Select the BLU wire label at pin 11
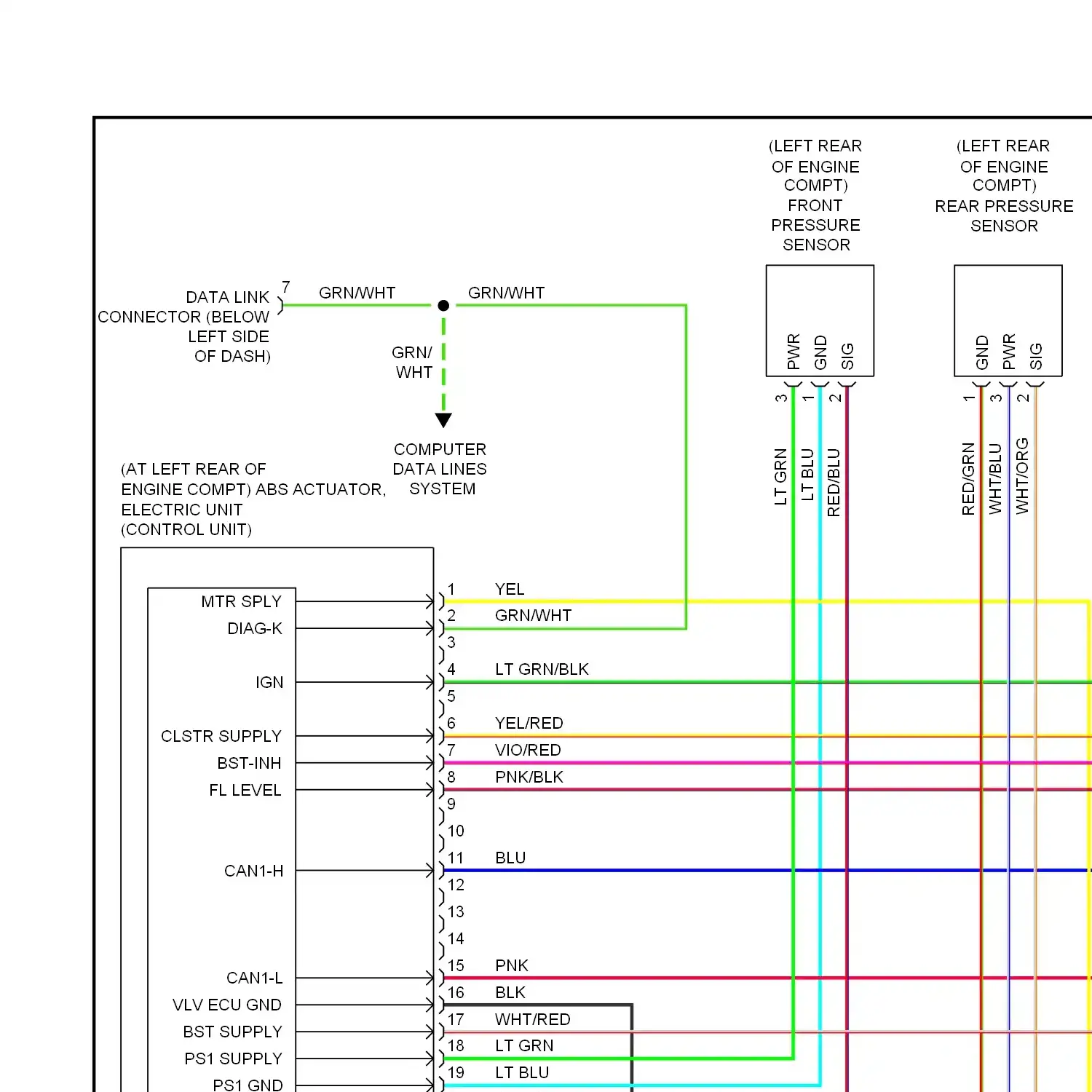The height and width of the screenshot is (1092, 1092). pyautogui.click(x=510, y=858)
